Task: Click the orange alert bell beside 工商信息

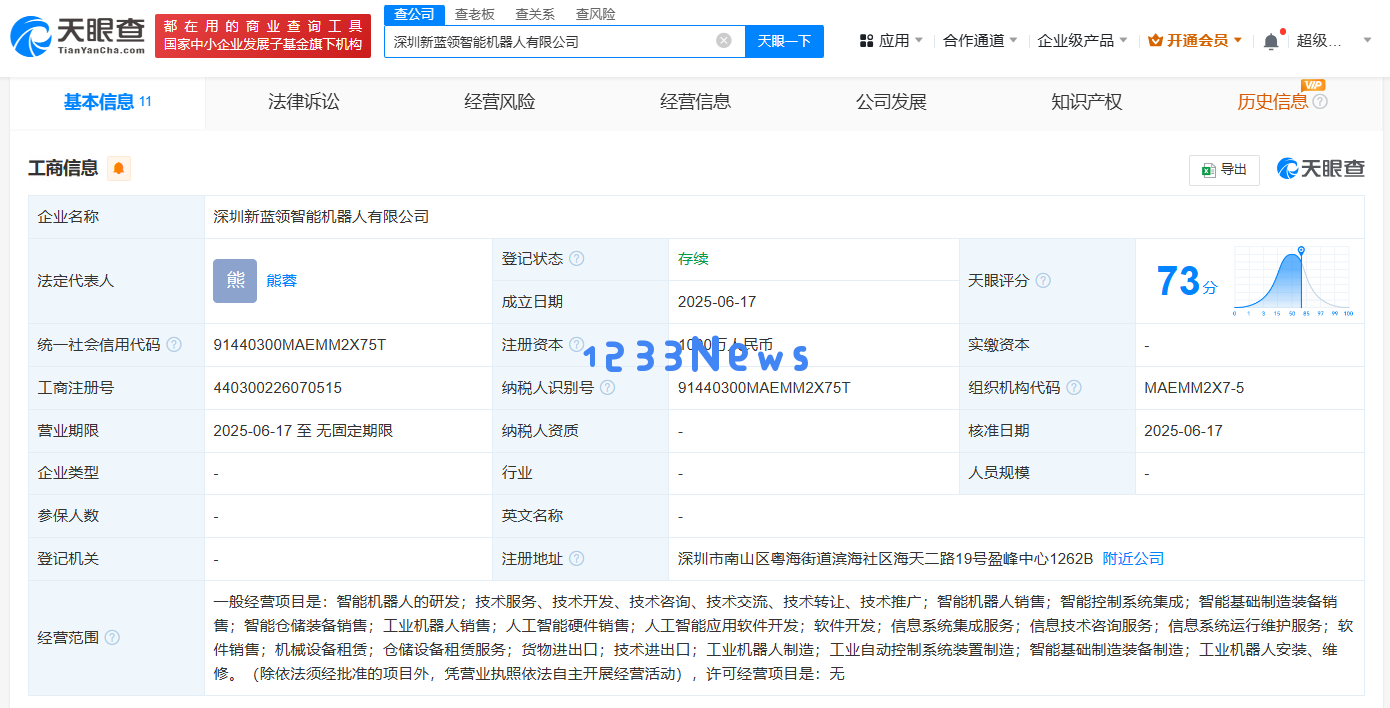Action: coord(119,168)
